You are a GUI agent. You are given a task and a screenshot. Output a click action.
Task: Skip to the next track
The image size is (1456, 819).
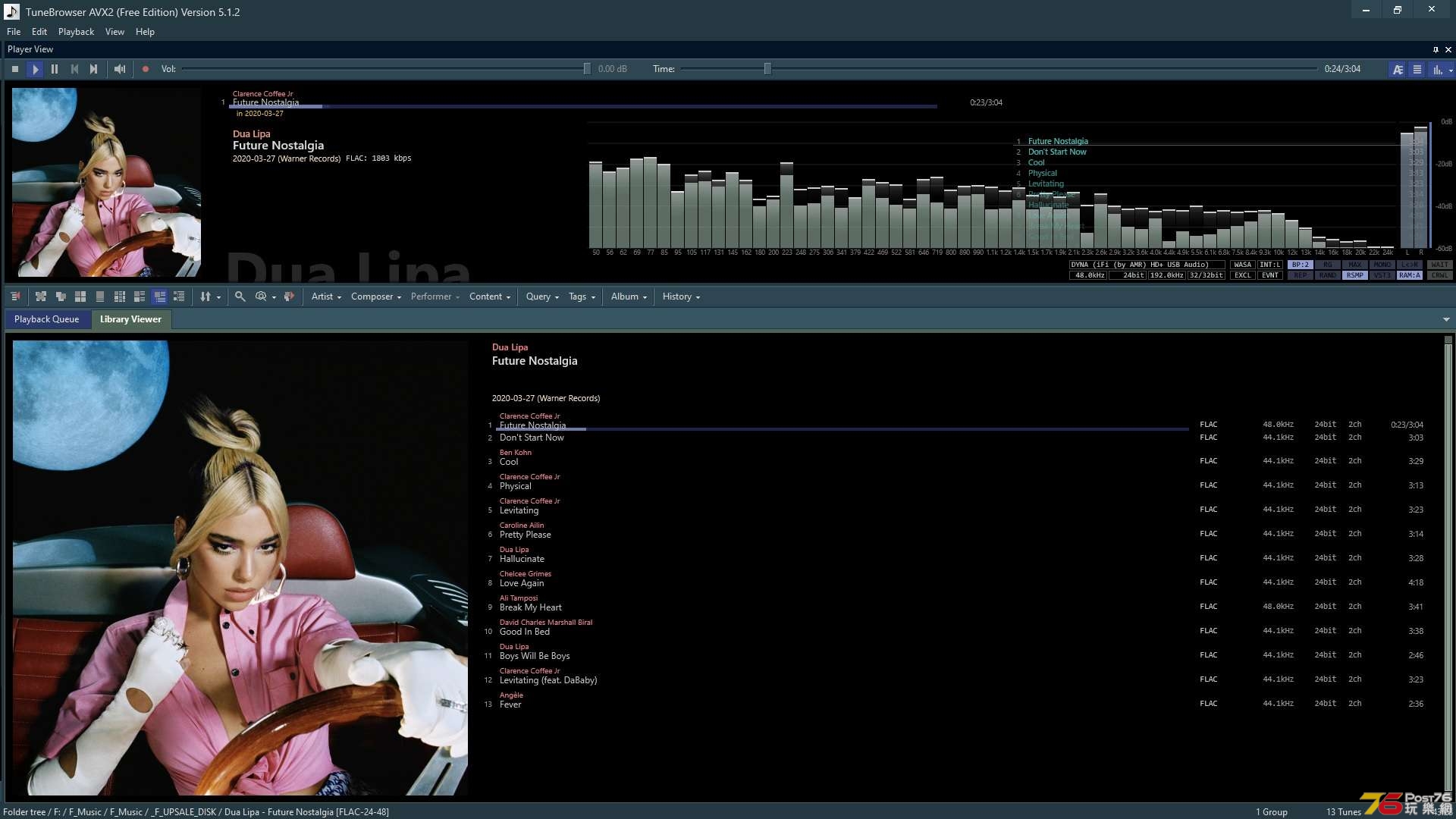[x=94, y=69]
